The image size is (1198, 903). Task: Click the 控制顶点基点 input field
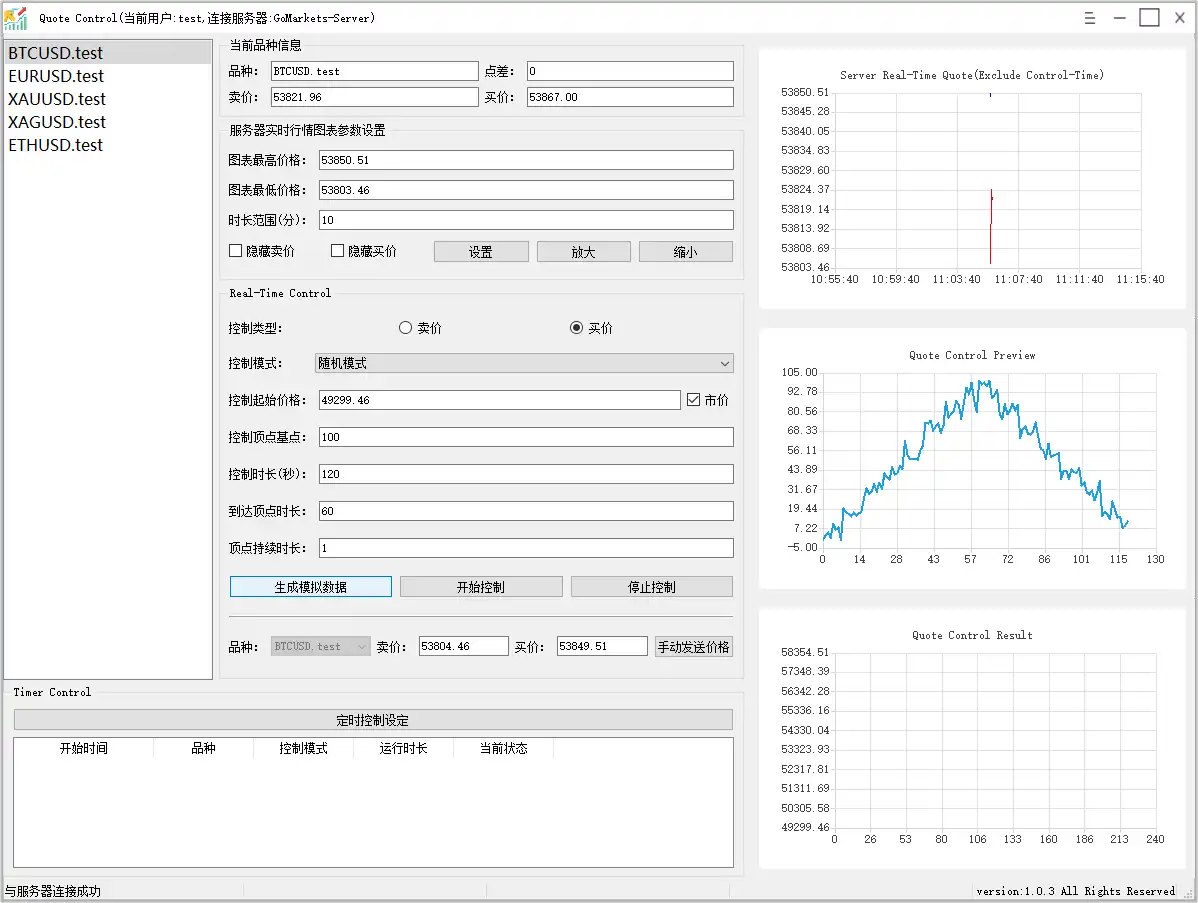pos(525,437)
